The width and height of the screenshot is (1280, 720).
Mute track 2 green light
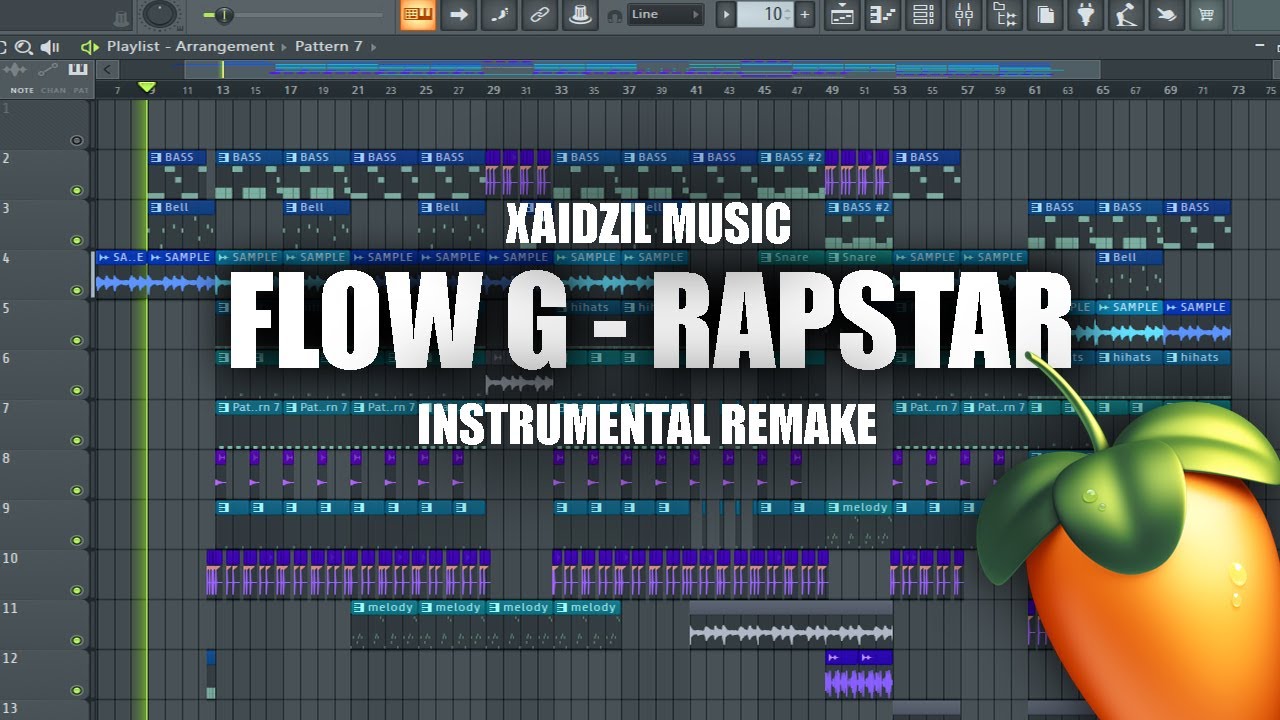77,190
